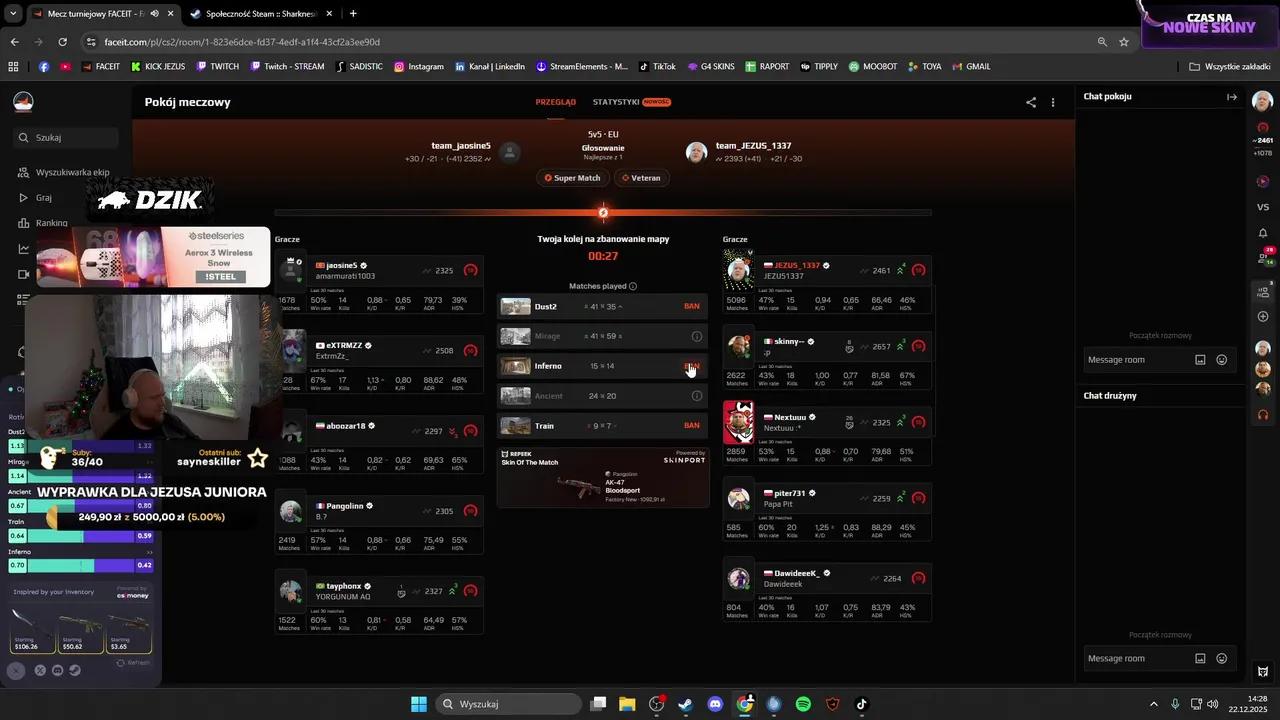
Task: Click the Nextuuu player avatar
Action: click(739, 422)
